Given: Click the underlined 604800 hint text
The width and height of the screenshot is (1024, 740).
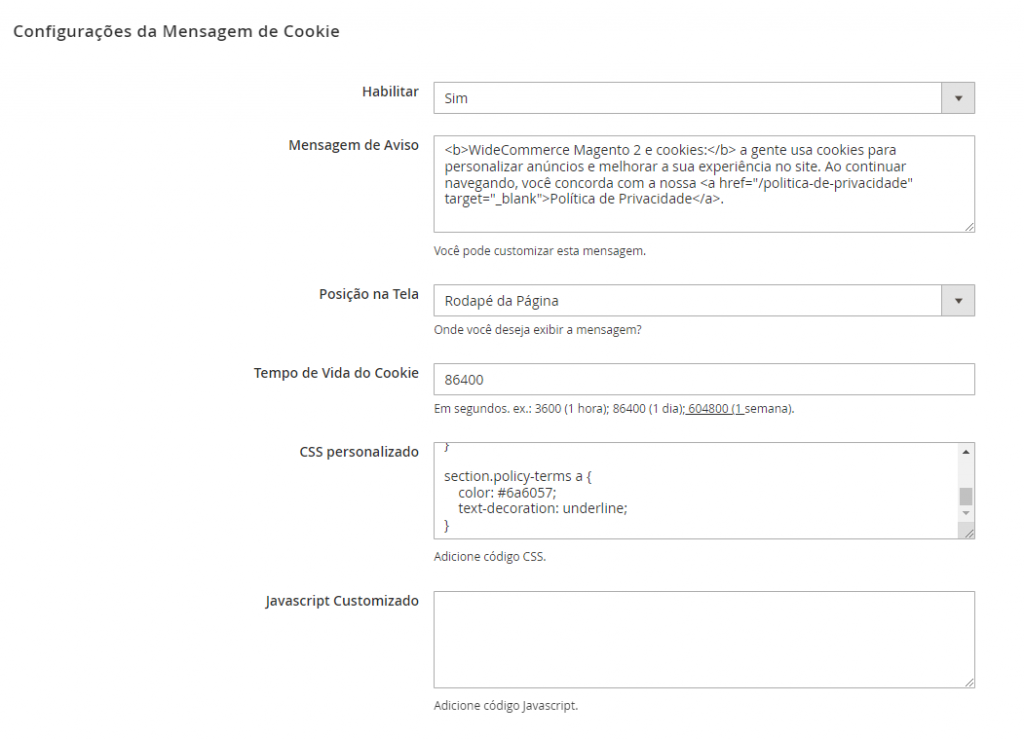Looking at the screenshot, I should tap(708, 409).
